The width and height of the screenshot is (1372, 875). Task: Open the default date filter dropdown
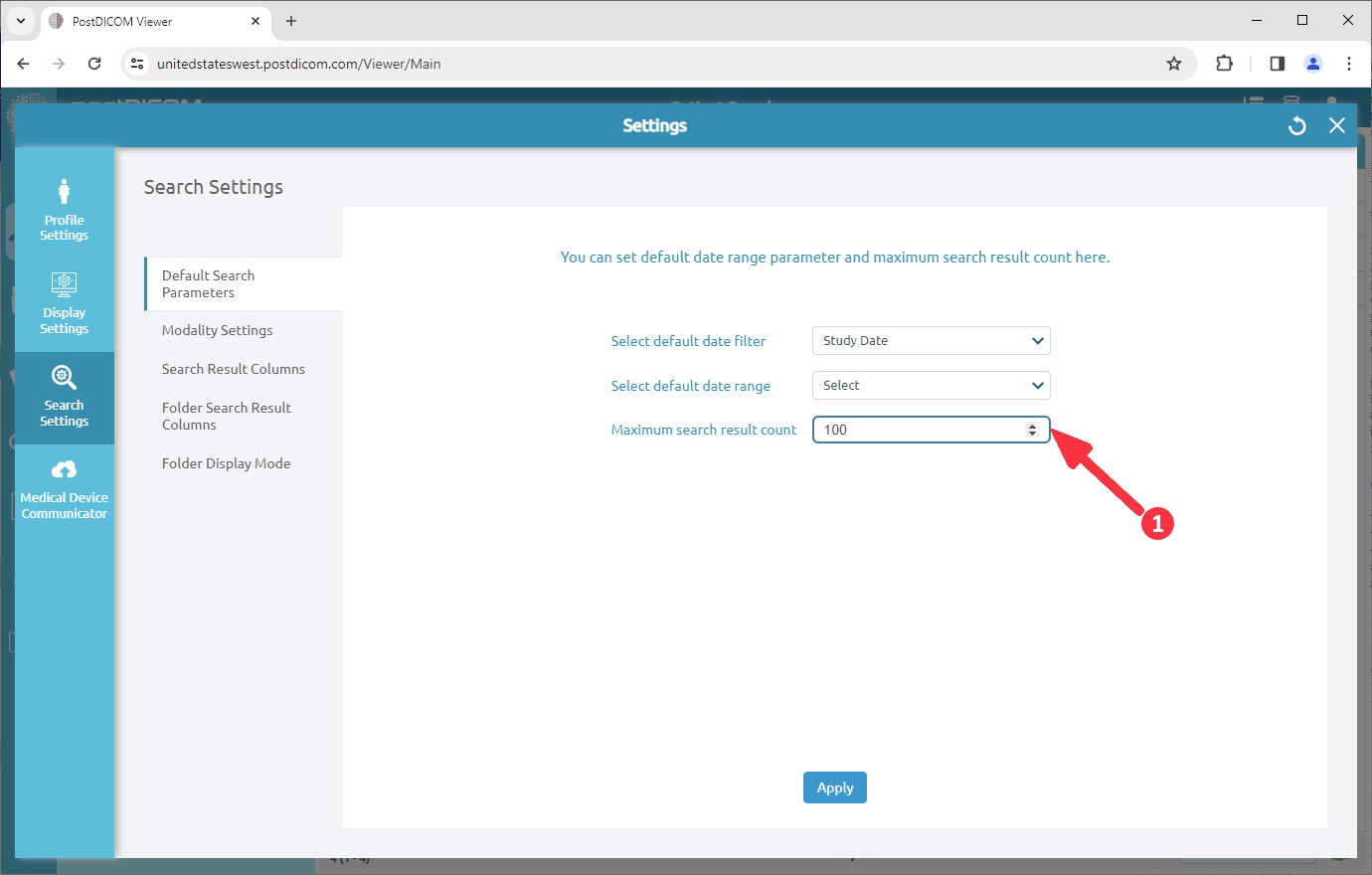click(931, 340)
